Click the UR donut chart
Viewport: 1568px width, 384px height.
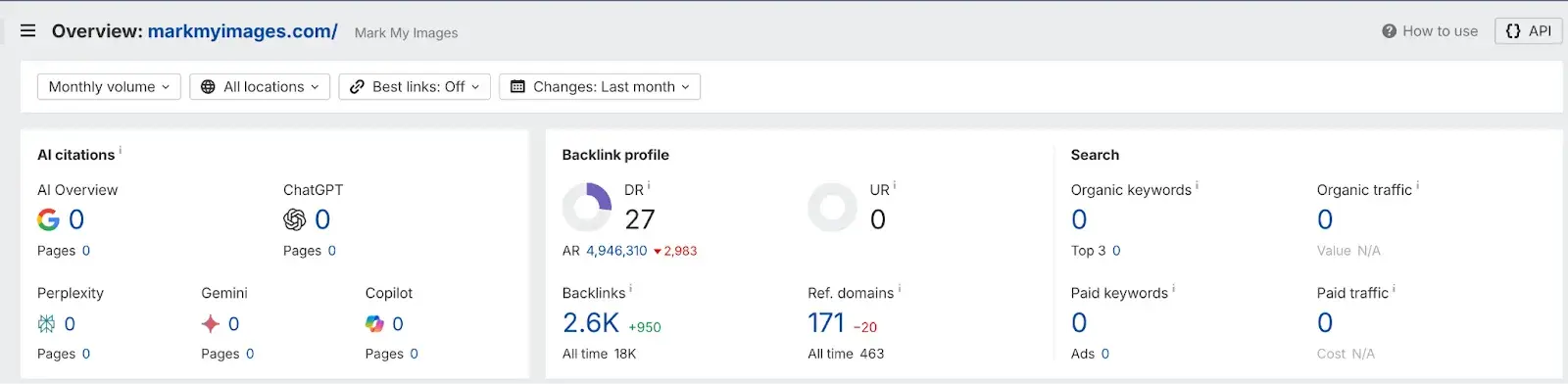coord(832,207)
